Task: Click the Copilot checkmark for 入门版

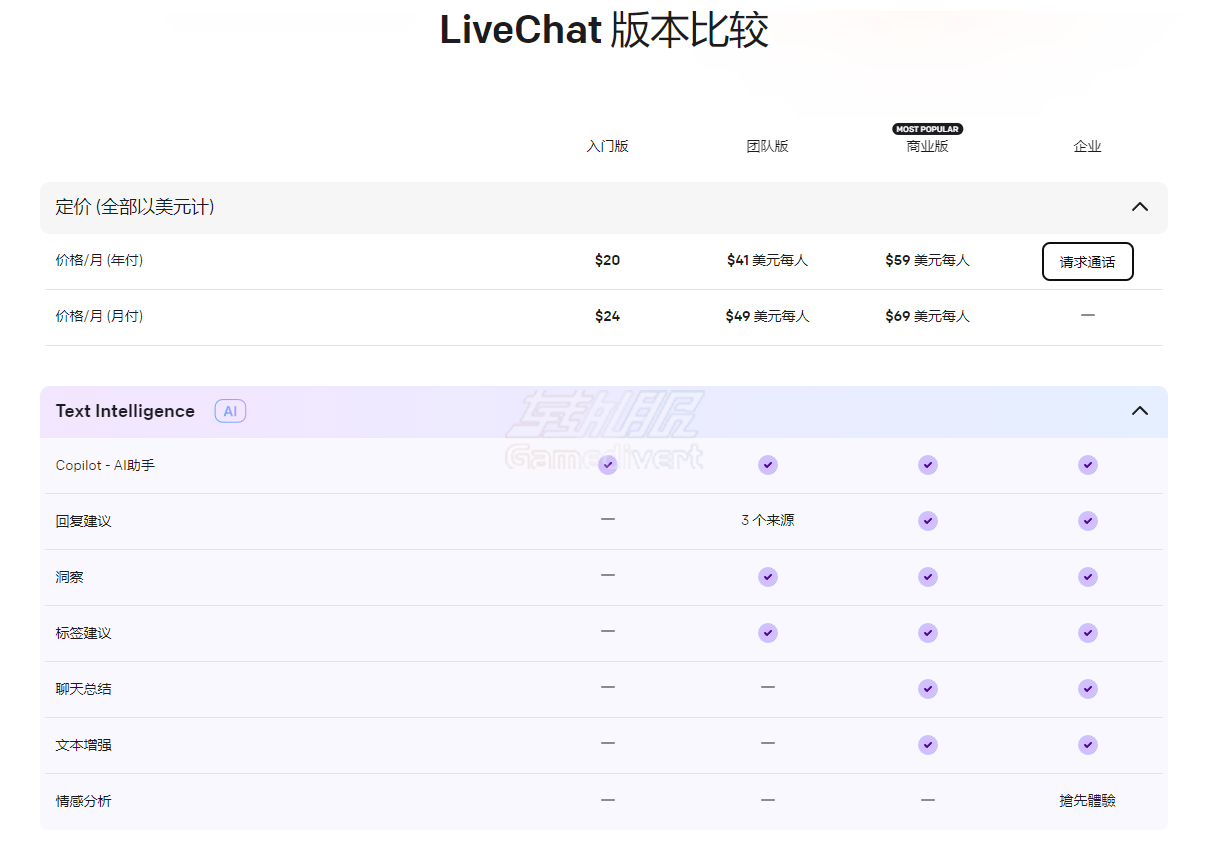Action: (x=607, y=465)
